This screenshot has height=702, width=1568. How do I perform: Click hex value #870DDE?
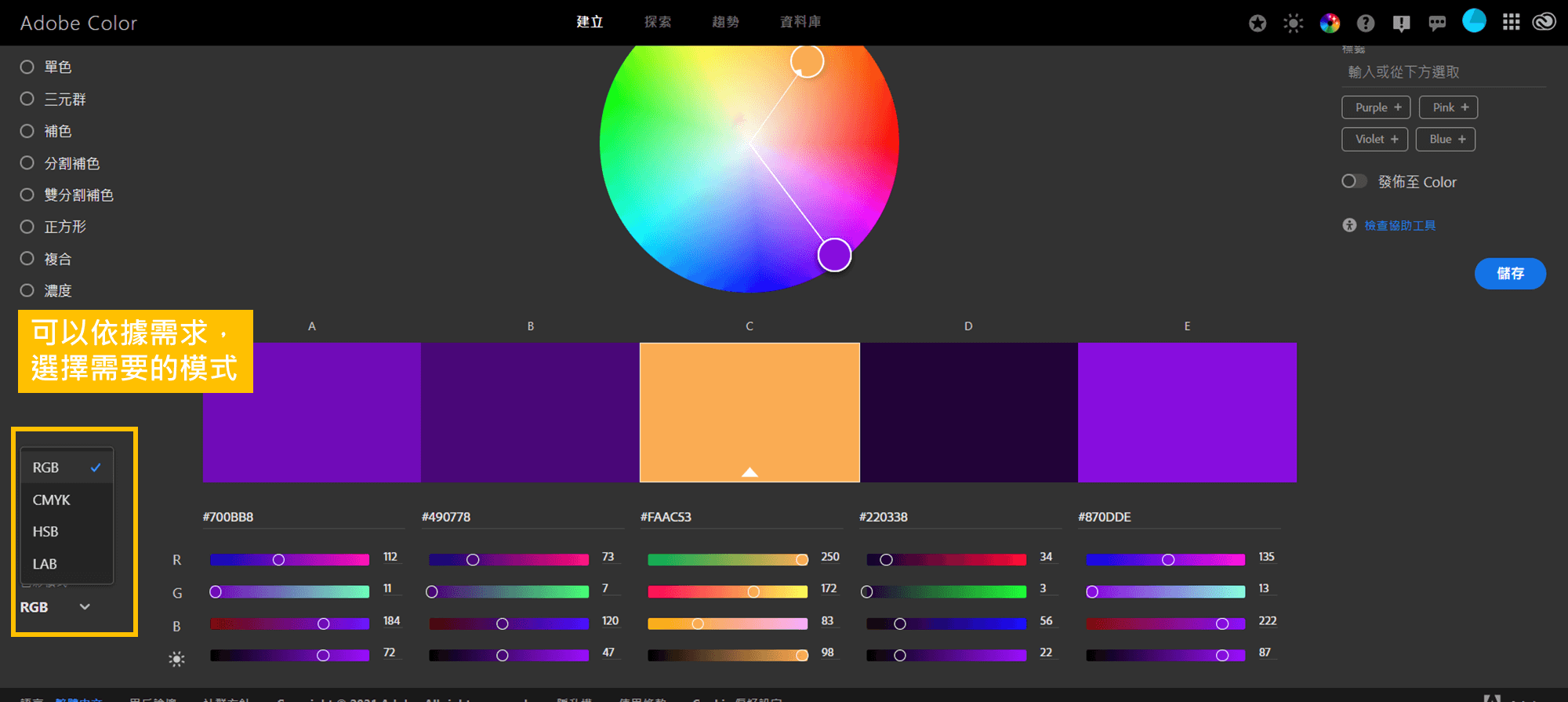click(1105, 518)
